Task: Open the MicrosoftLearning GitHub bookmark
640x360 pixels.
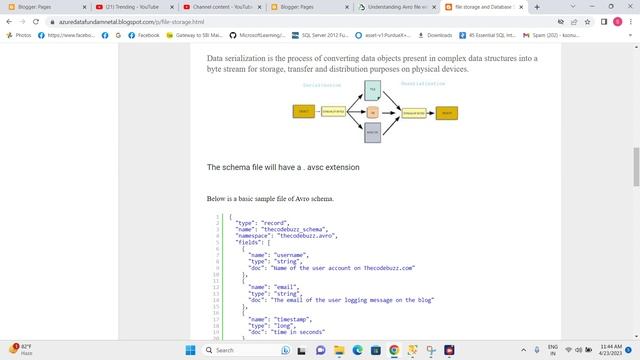Action: click(x=257, y=35)
